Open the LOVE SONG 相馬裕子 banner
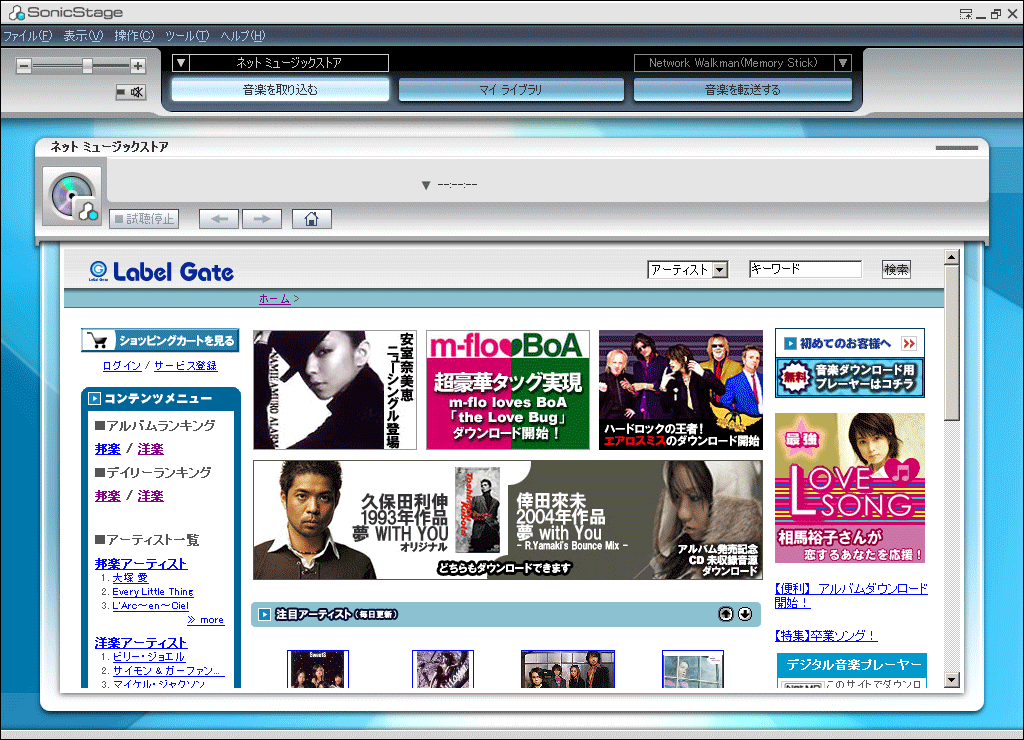The image size is (1024, 740). pyautogui.click(x=850, y=488)
